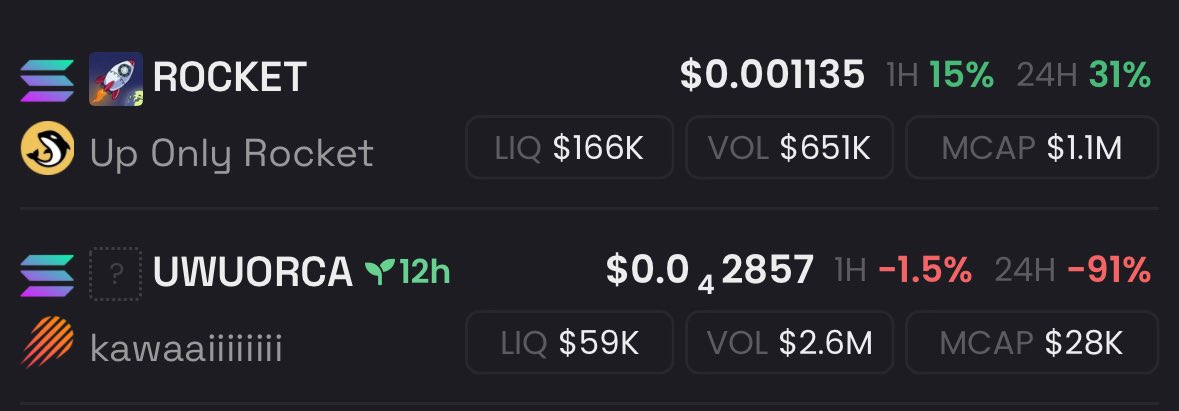Select the Up Only Rocket description text
The image size is (1179, 411).
(232, 153)
